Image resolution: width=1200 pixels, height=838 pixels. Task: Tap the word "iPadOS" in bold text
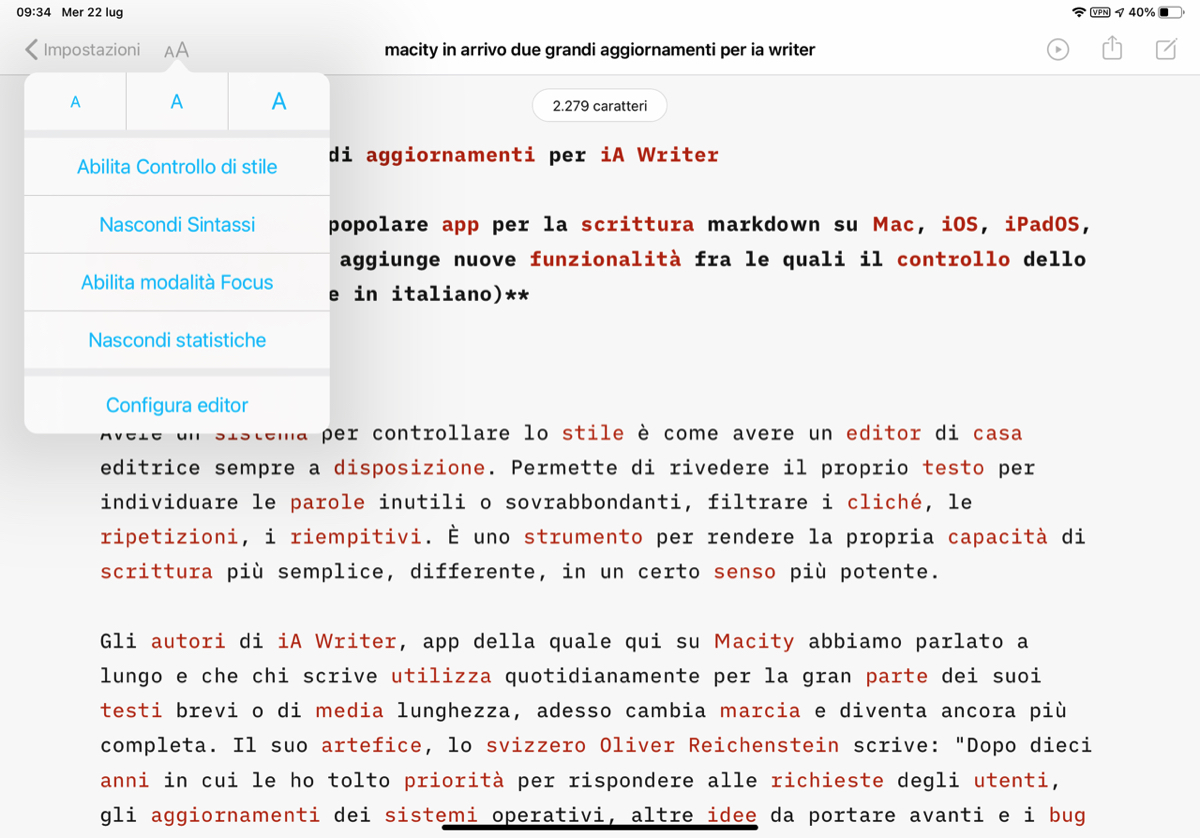click(1040, 225)
